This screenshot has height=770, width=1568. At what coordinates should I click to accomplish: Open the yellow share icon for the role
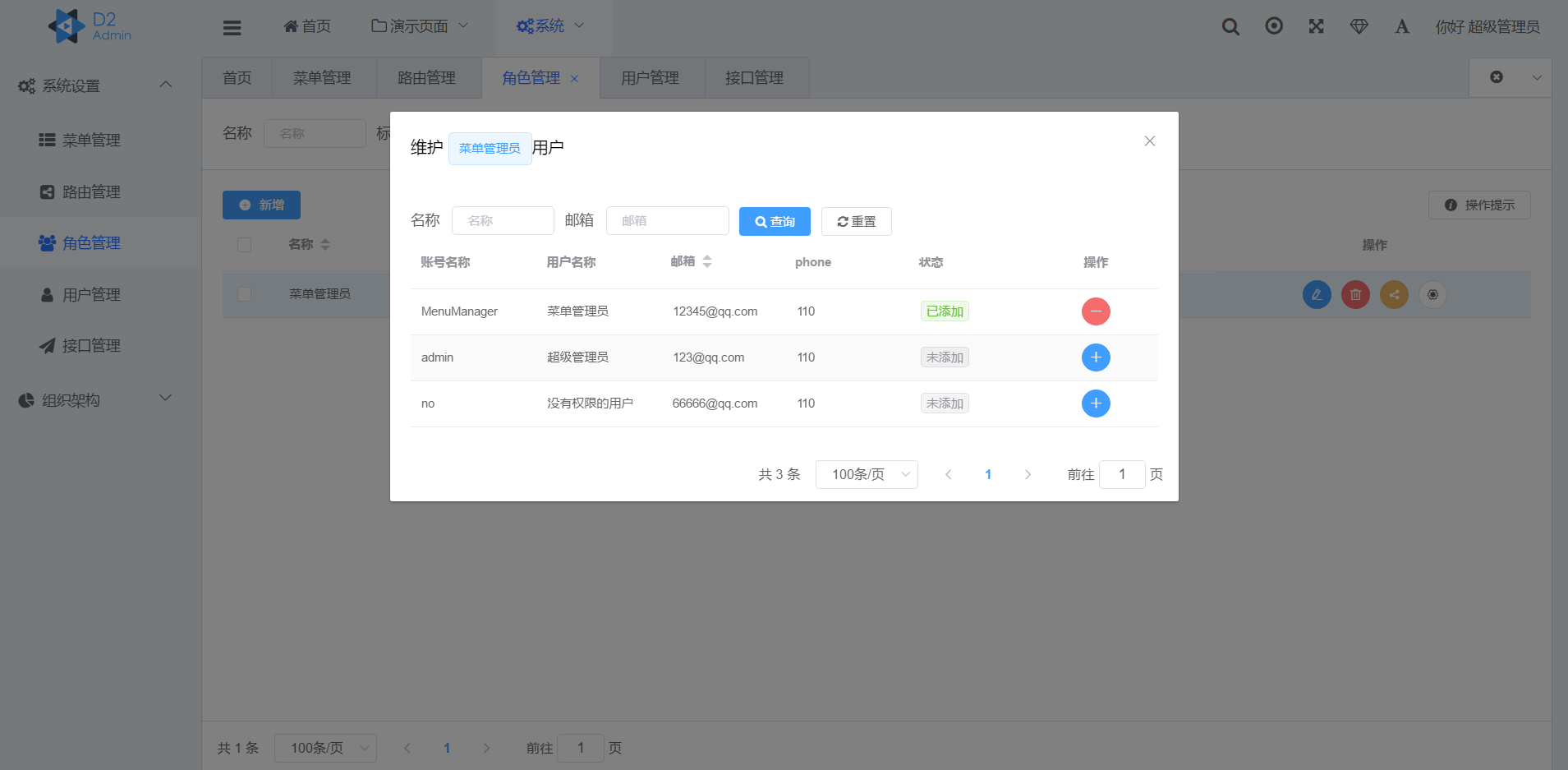[x=1393, y=294]
